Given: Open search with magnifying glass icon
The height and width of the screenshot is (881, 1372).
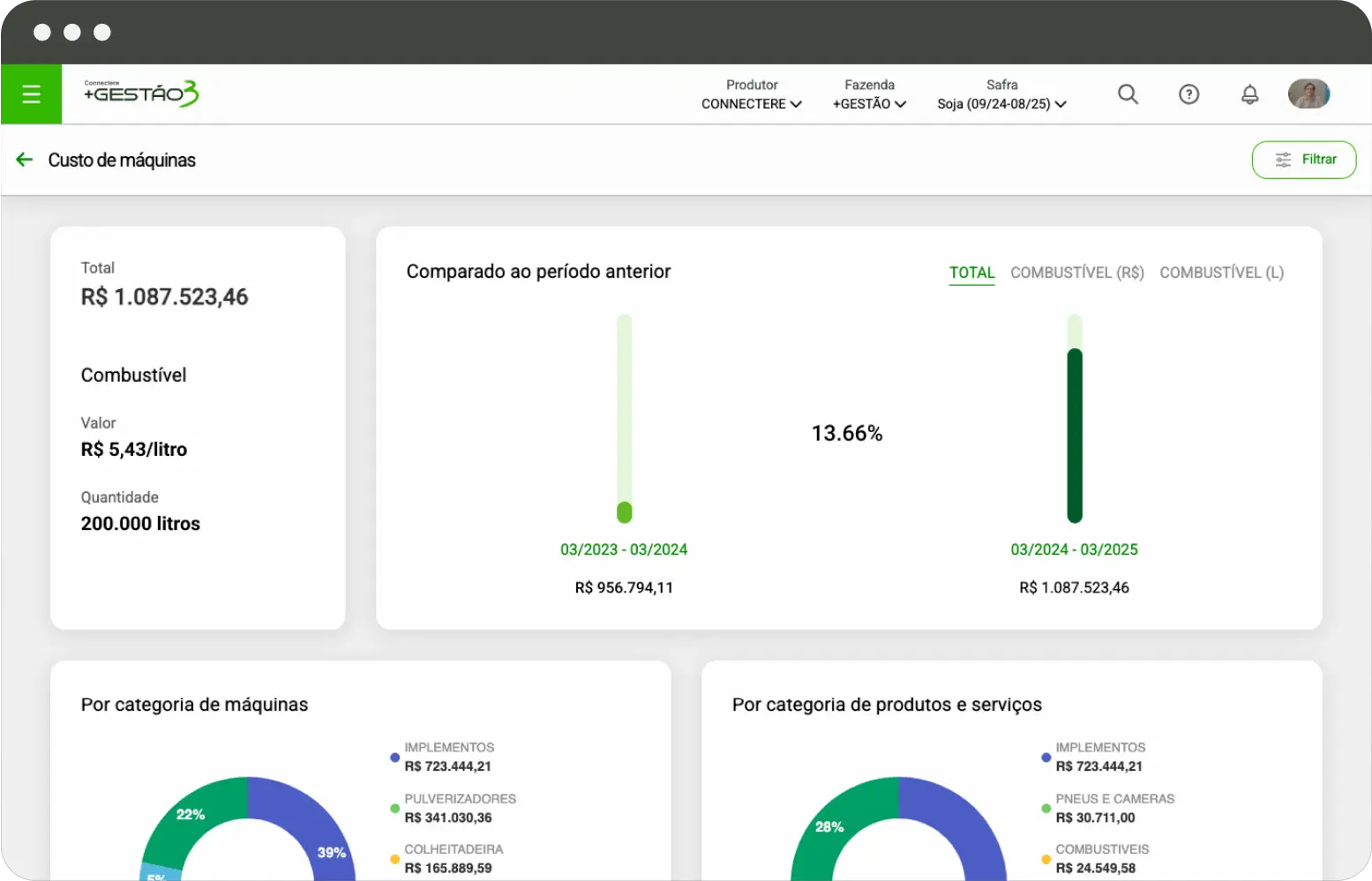Looking at the screenshot, I should [1128, 94].
